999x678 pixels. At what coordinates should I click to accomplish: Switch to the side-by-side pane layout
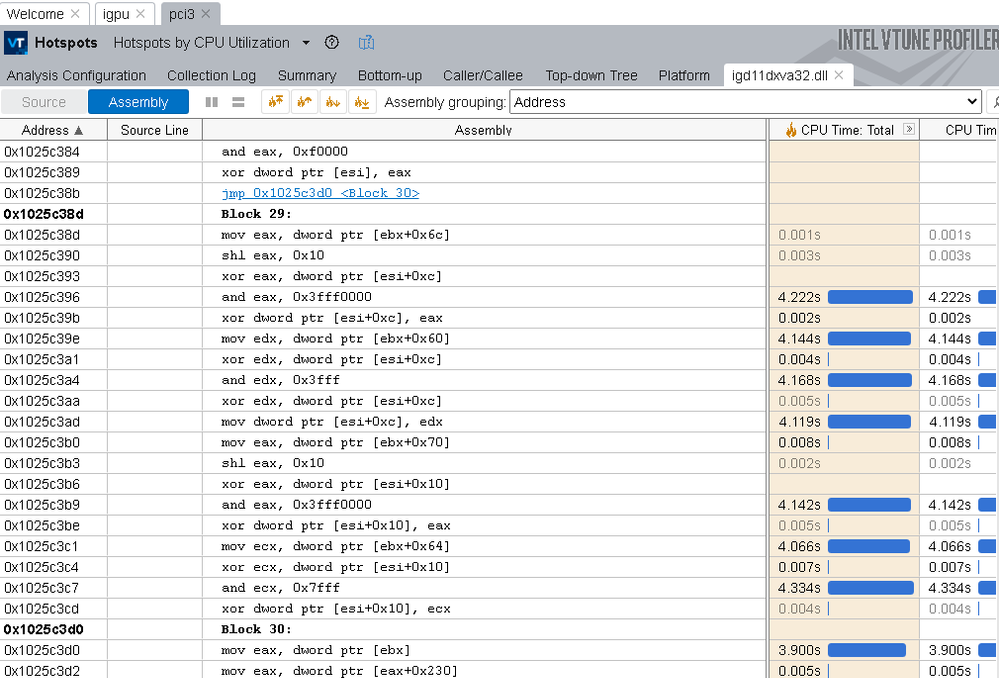[212, 102]
